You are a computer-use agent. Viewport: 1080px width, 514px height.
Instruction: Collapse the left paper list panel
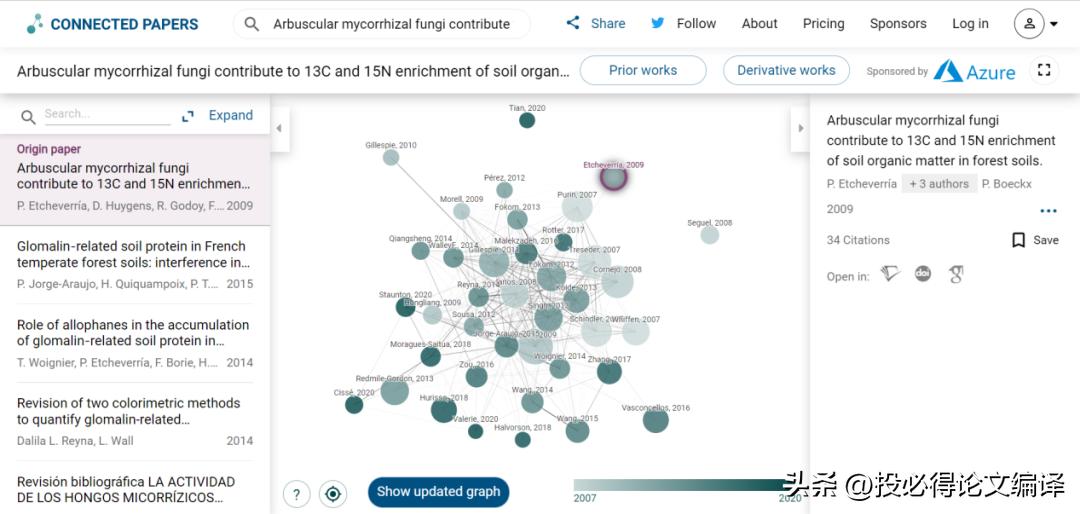(x=279, y=128)
